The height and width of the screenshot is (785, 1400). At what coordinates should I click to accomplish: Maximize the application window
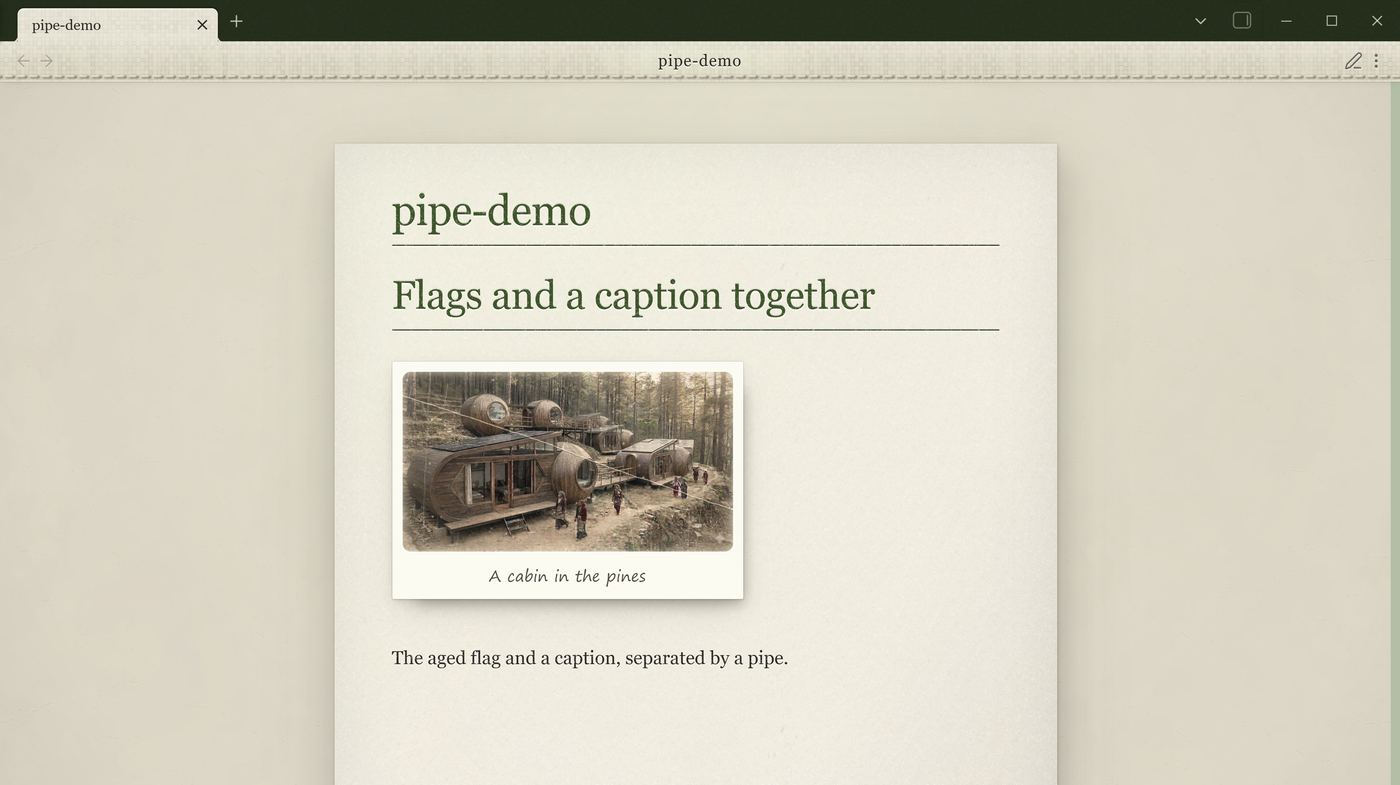tap(1332, 21)
